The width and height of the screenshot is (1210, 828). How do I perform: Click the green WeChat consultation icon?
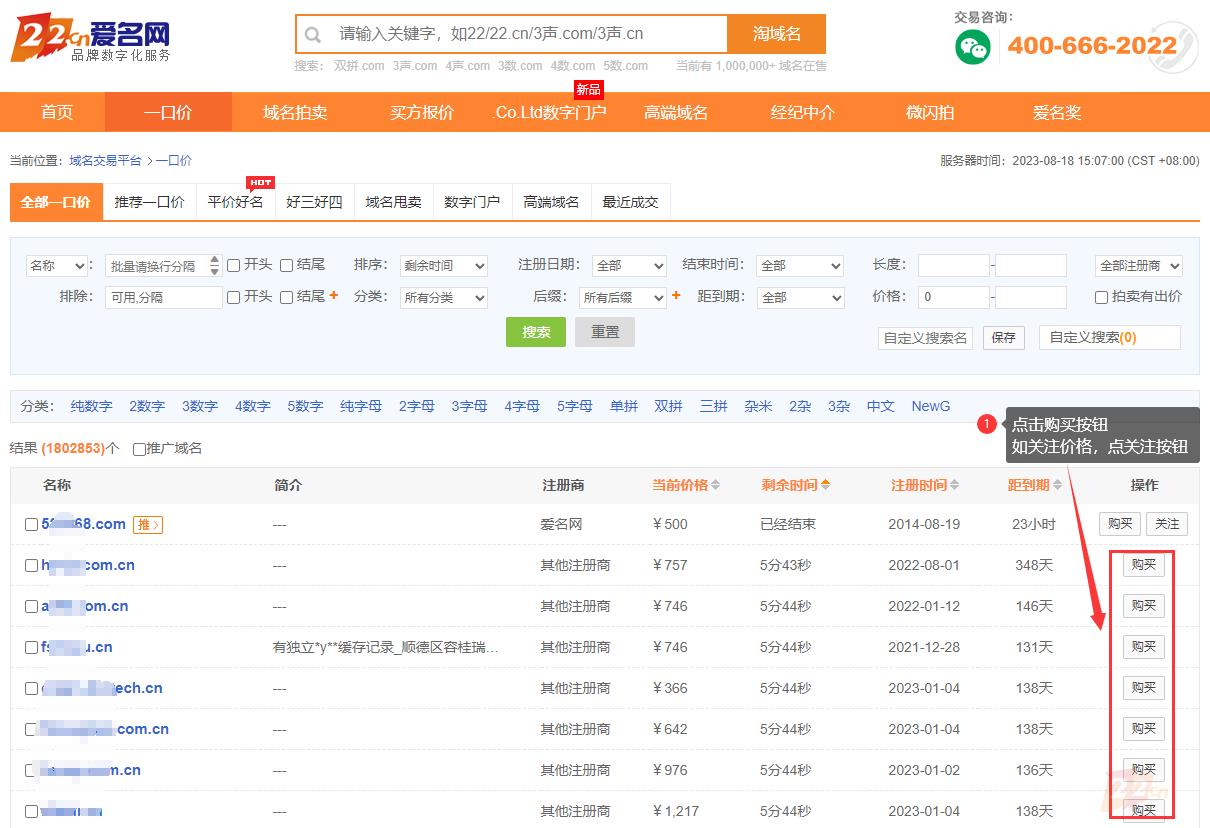tap(972, 47)
